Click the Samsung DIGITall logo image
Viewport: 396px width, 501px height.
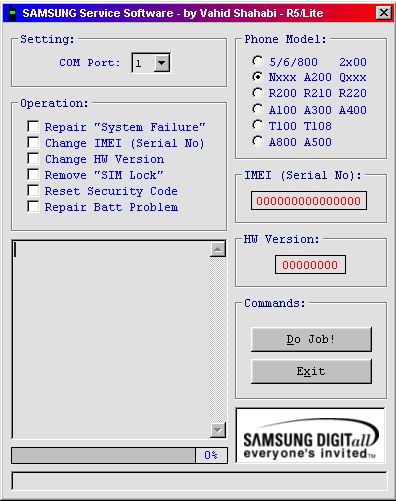point(310,435)
